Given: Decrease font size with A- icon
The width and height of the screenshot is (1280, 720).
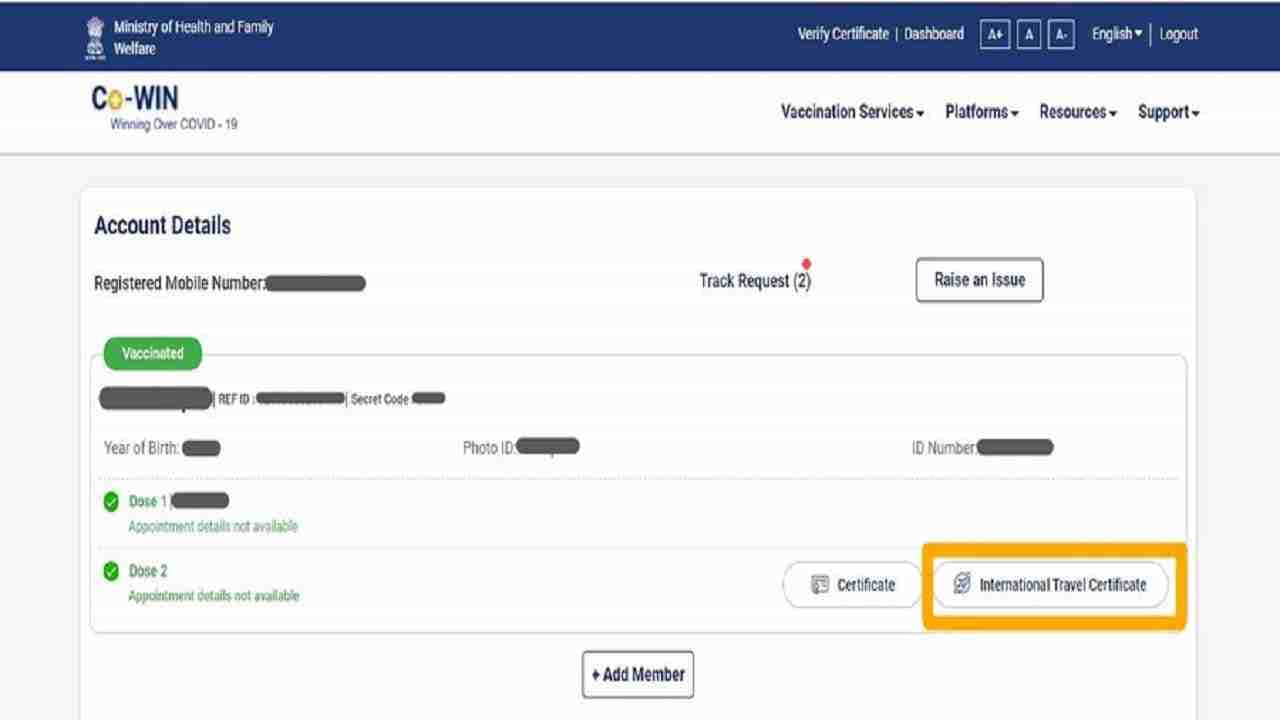Looking at the screenshot, I should [1061, 35].
